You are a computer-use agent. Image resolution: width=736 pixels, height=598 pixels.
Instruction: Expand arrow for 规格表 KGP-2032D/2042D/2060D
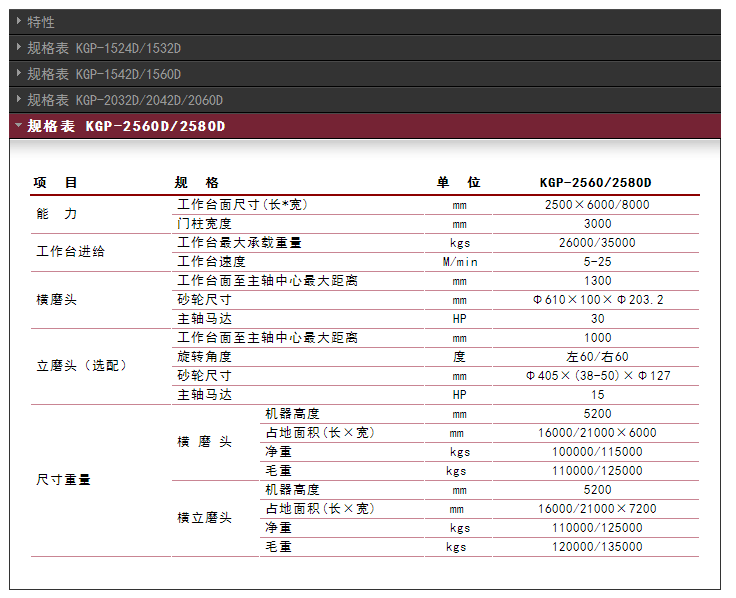[x=19, y=99]
